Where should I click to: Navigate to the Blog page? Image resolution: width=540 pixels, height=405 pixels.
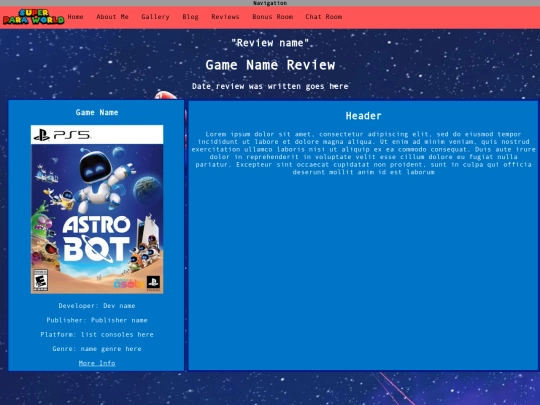pos(190,17)
